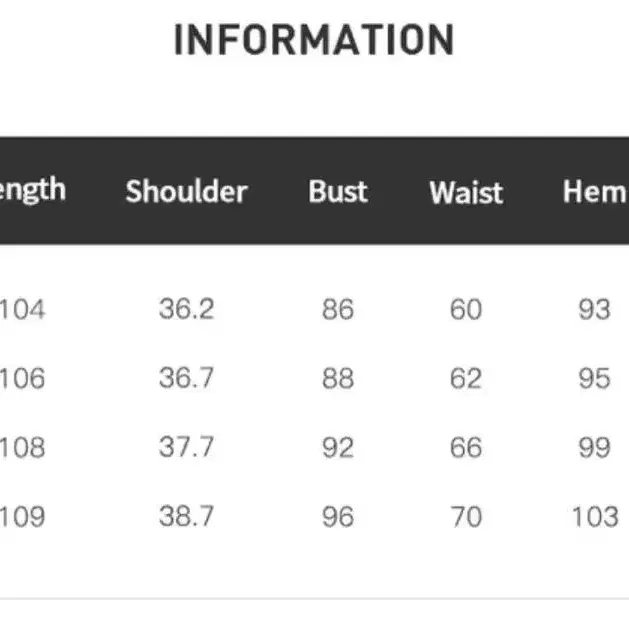Select bust value 92
Screen dimensions: 629x629
click(x=338, y=447)
